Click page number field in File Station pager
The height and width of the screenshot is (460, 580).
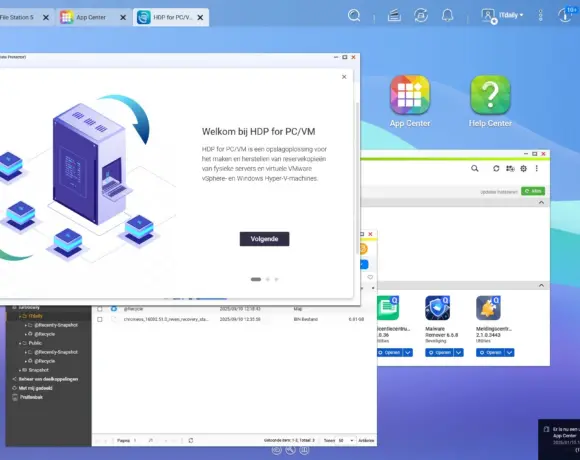coord(136,440)
